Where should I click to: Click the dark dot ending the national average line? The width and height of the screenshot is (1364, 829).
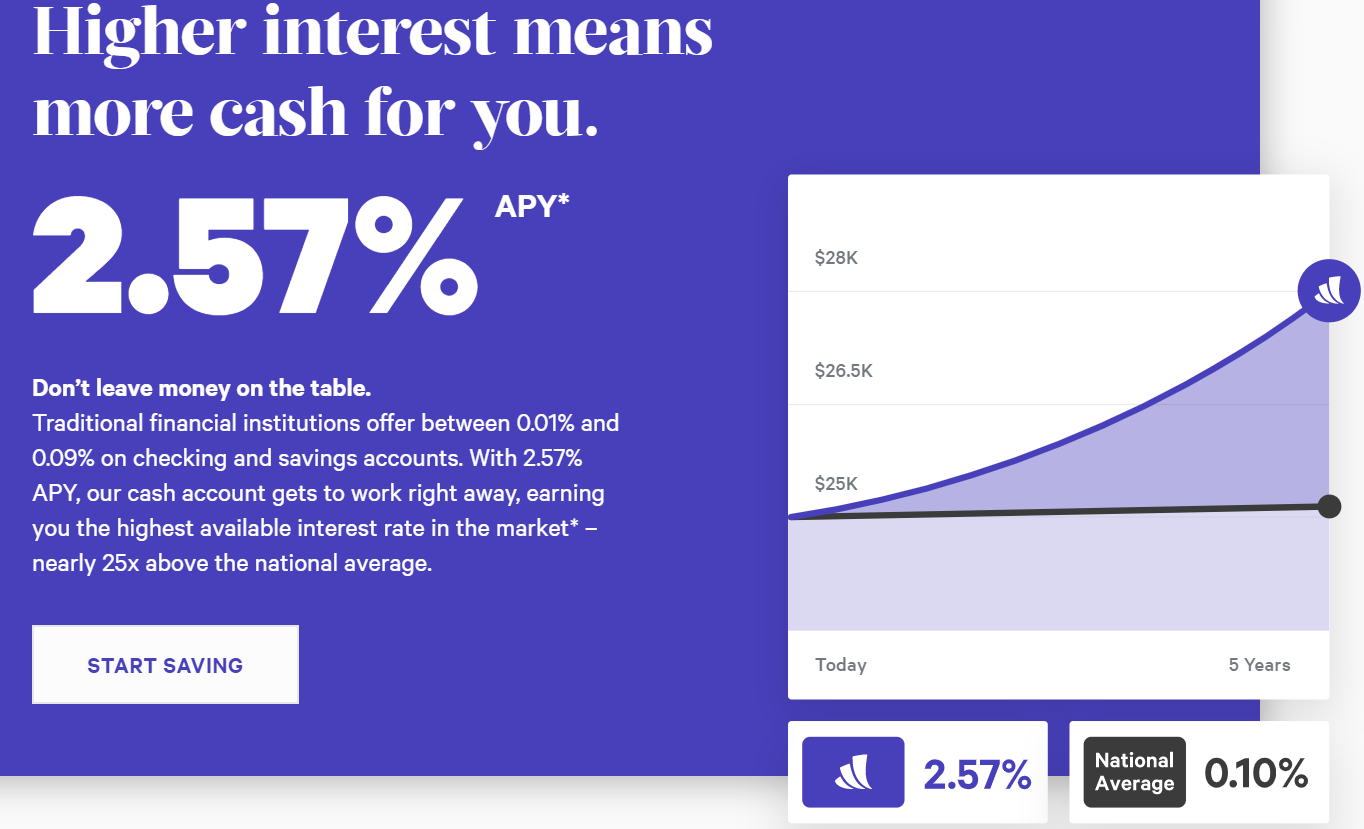coord(1328,506)
